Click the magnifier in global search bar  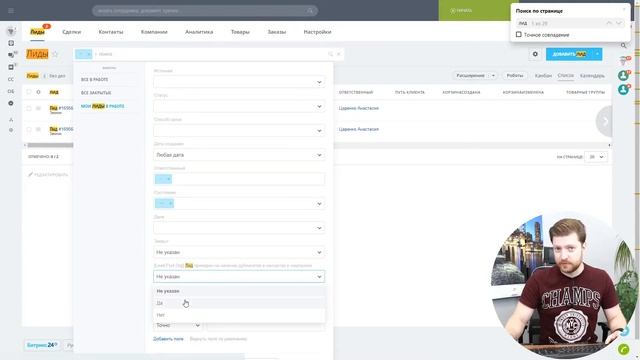click(x=310, y=11)
